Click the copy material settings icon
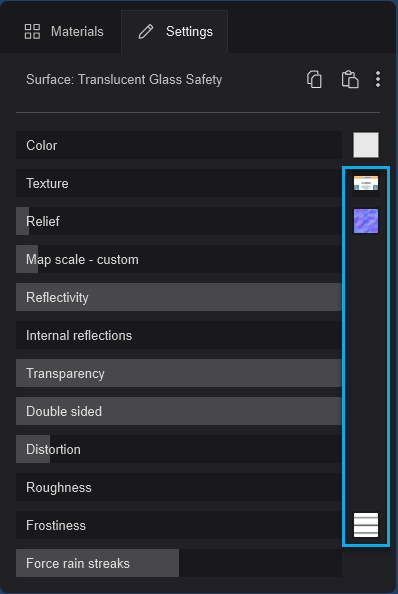The height and width of the screenshot is (594, 398). (314, 80)
